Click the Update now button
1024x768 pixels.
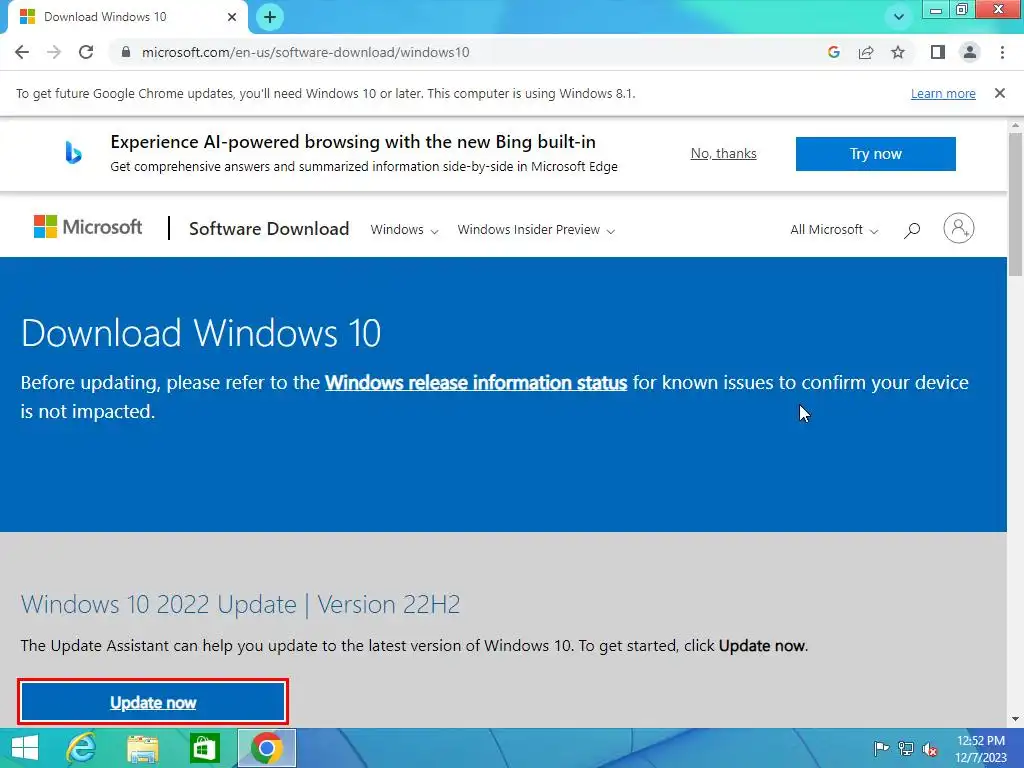coord(153,702)
